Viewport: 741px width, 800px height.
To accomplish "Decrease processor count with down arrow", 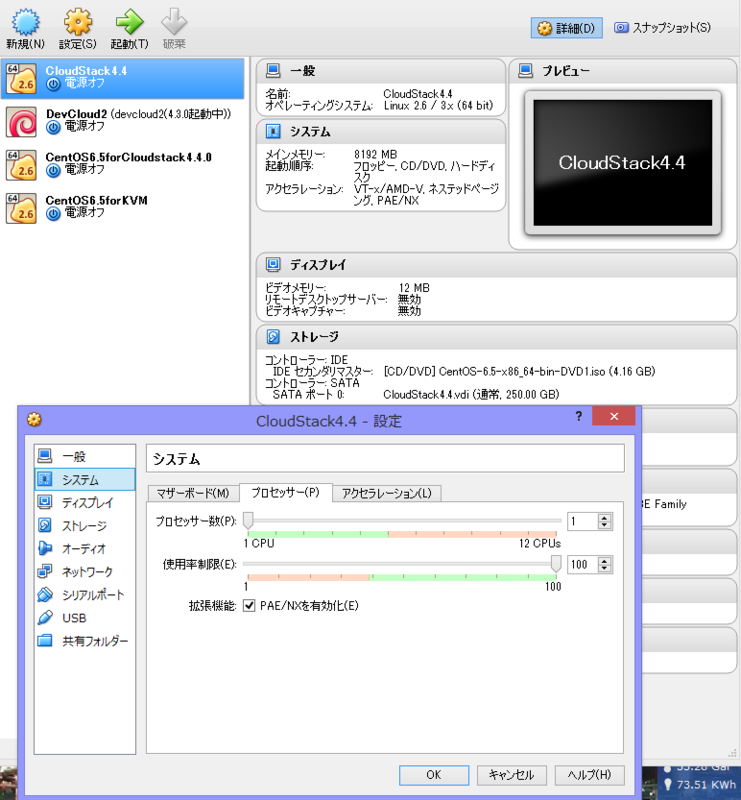I will [605, 525].
